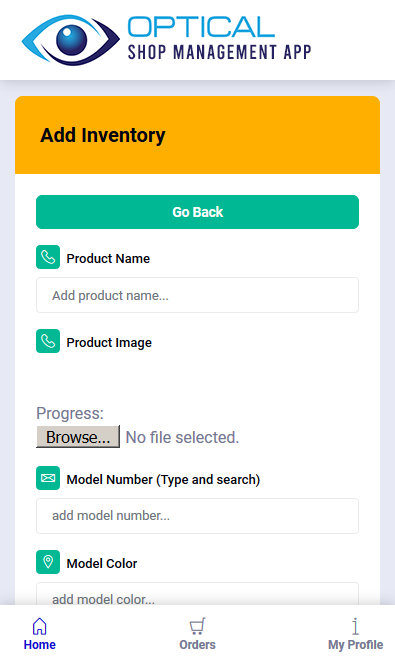
Task: Click the Optical Shop Management App title
Action: tap(219, 38)
